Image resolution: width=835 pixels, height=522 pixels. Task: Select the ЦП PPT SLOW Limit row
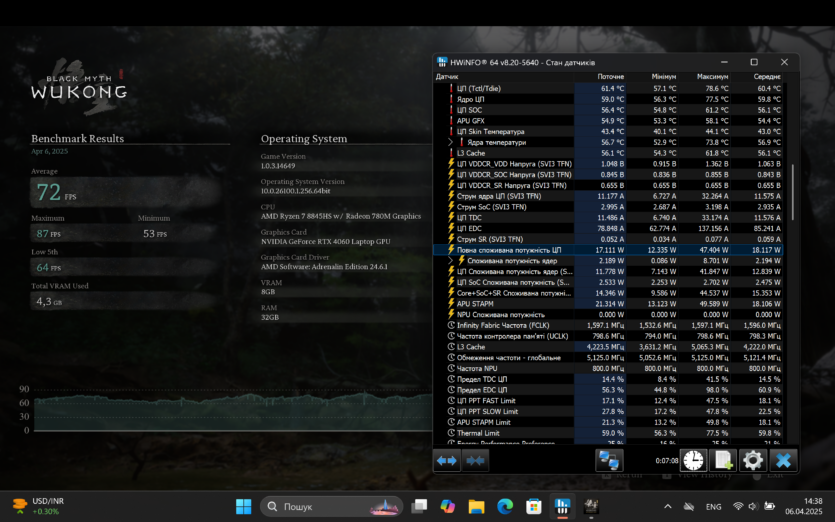point(608,411)
